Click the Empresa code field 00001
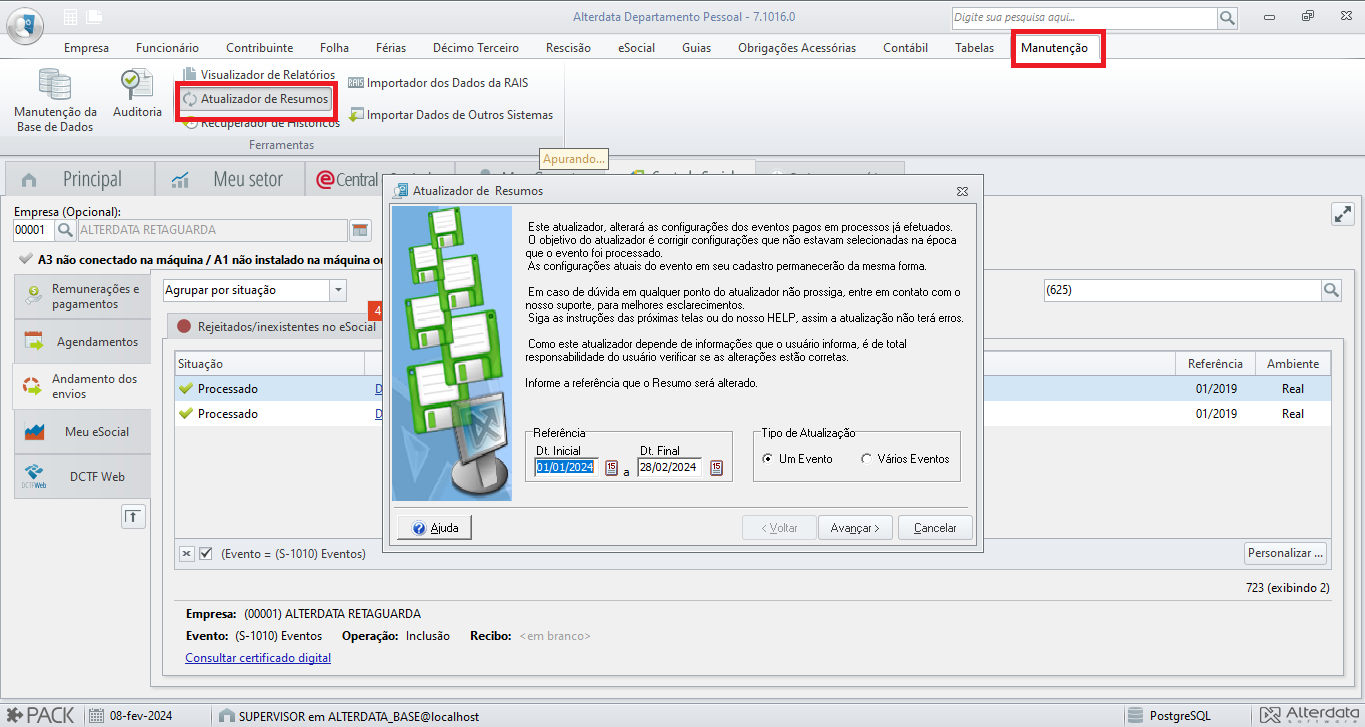1365x727 pixels. 33,230
